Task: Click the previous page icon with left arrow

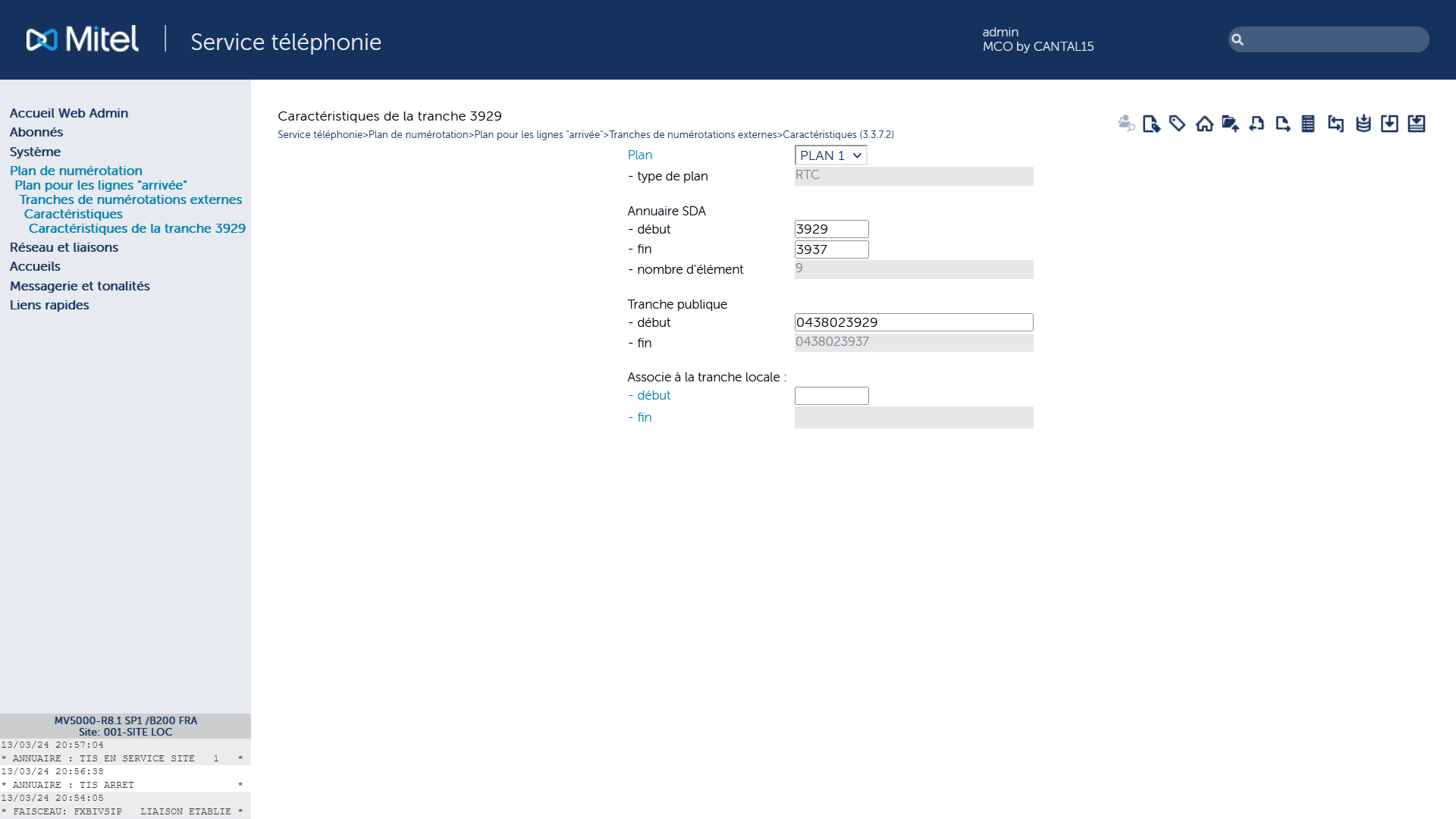Action: 1257,124
